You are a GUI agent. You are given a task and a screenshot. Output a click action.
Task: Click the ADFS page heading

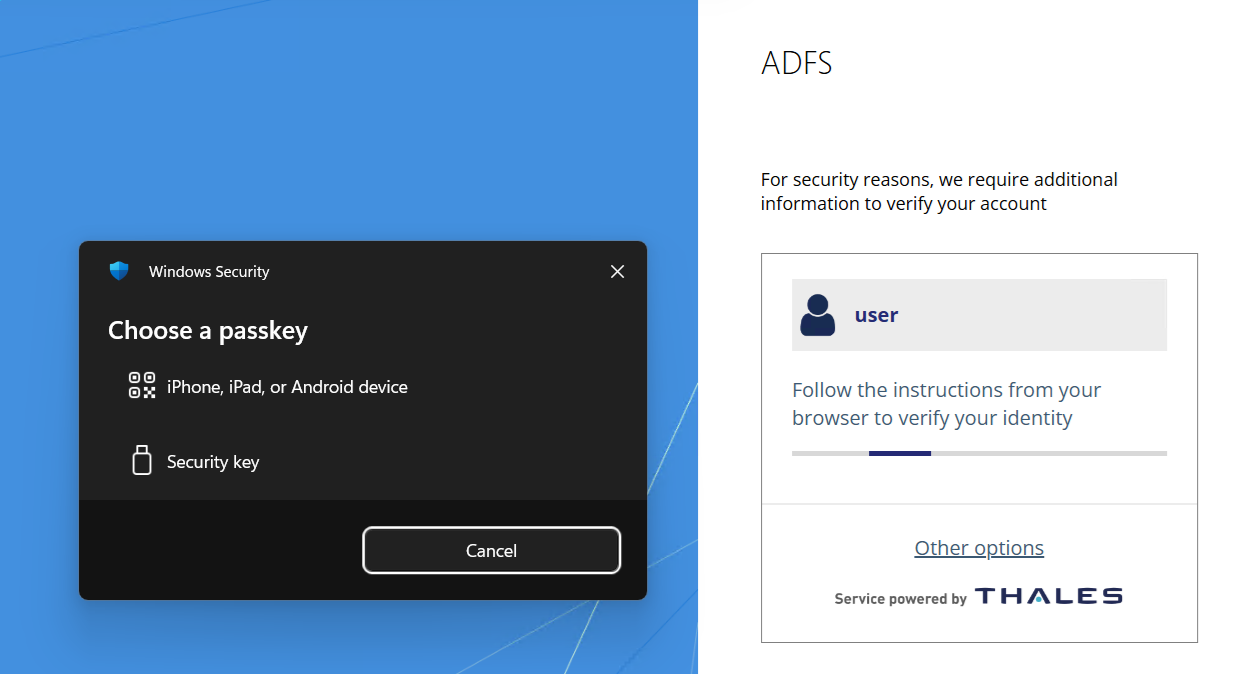(x=796, y=62)
